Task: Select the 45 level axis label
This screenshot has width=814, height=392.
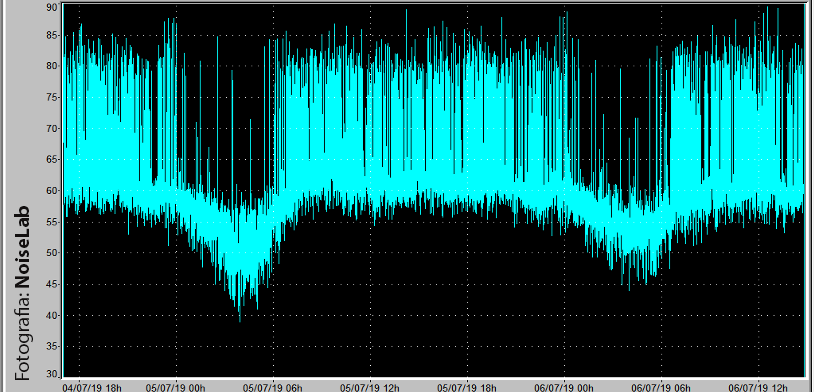Action: [x=52, y=285]
